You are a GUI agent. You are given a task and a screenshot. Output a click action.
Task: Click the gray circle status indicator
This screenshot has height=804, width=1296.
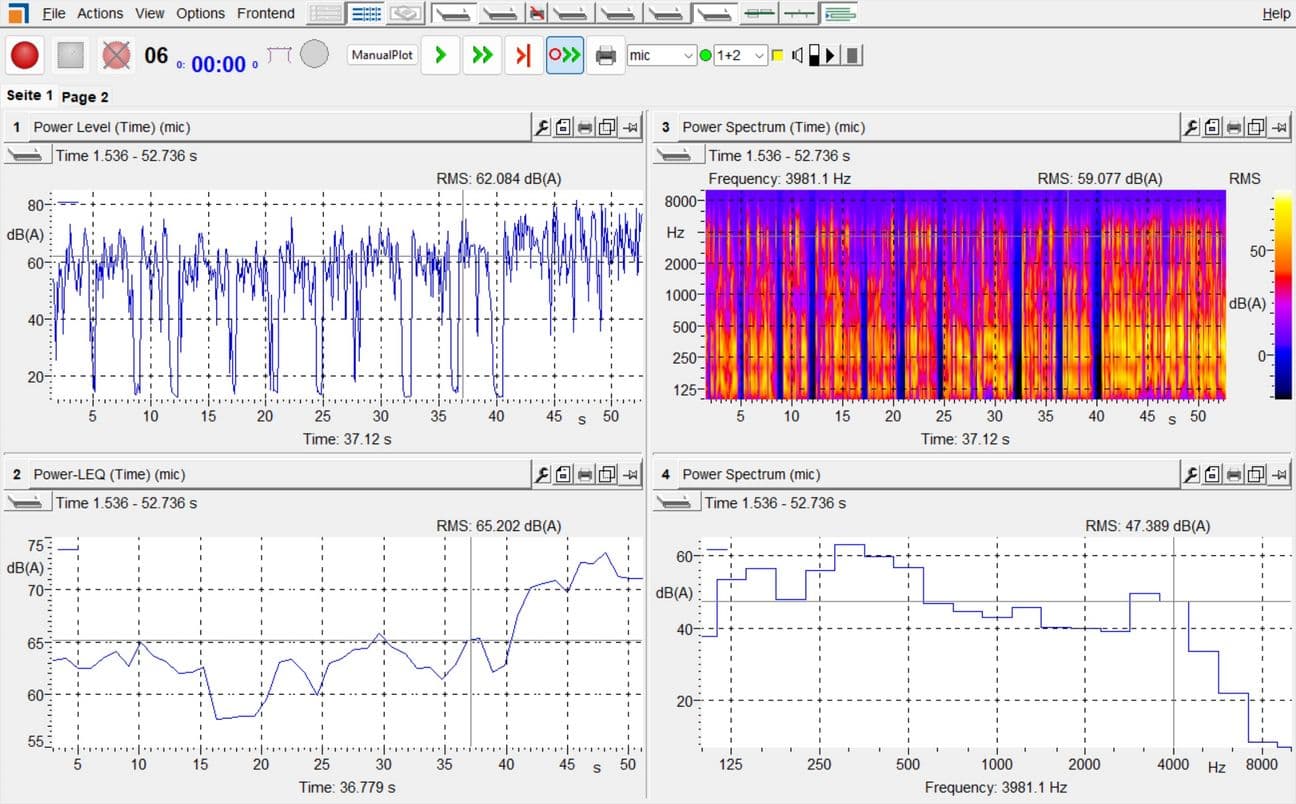314,54
